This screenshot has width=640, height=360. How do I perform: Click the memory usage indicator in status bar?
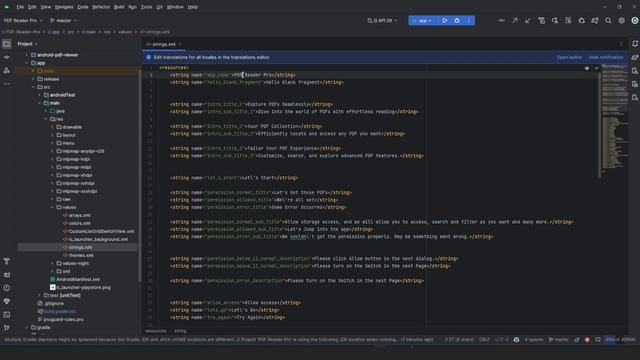tap(620, 340)
